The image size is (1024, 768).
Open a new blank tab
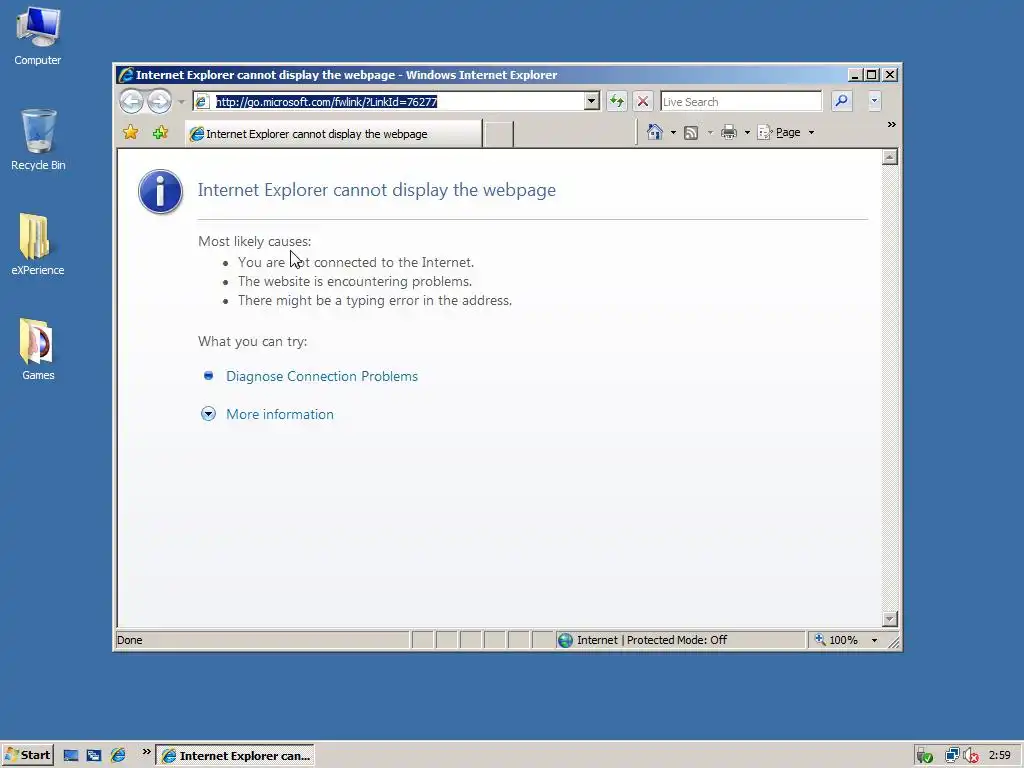[x=499, y=134]
